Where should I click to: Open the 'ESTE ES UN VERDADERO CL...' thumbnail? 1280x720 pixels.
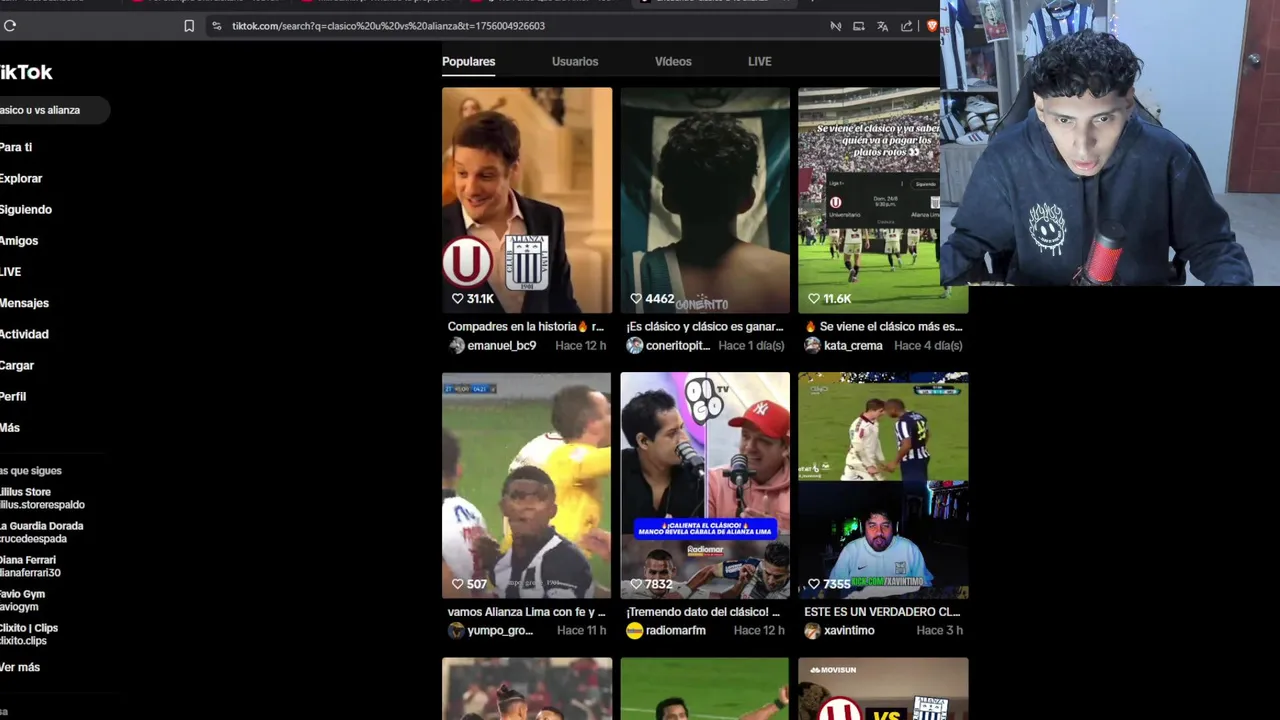tap(883, 486)
